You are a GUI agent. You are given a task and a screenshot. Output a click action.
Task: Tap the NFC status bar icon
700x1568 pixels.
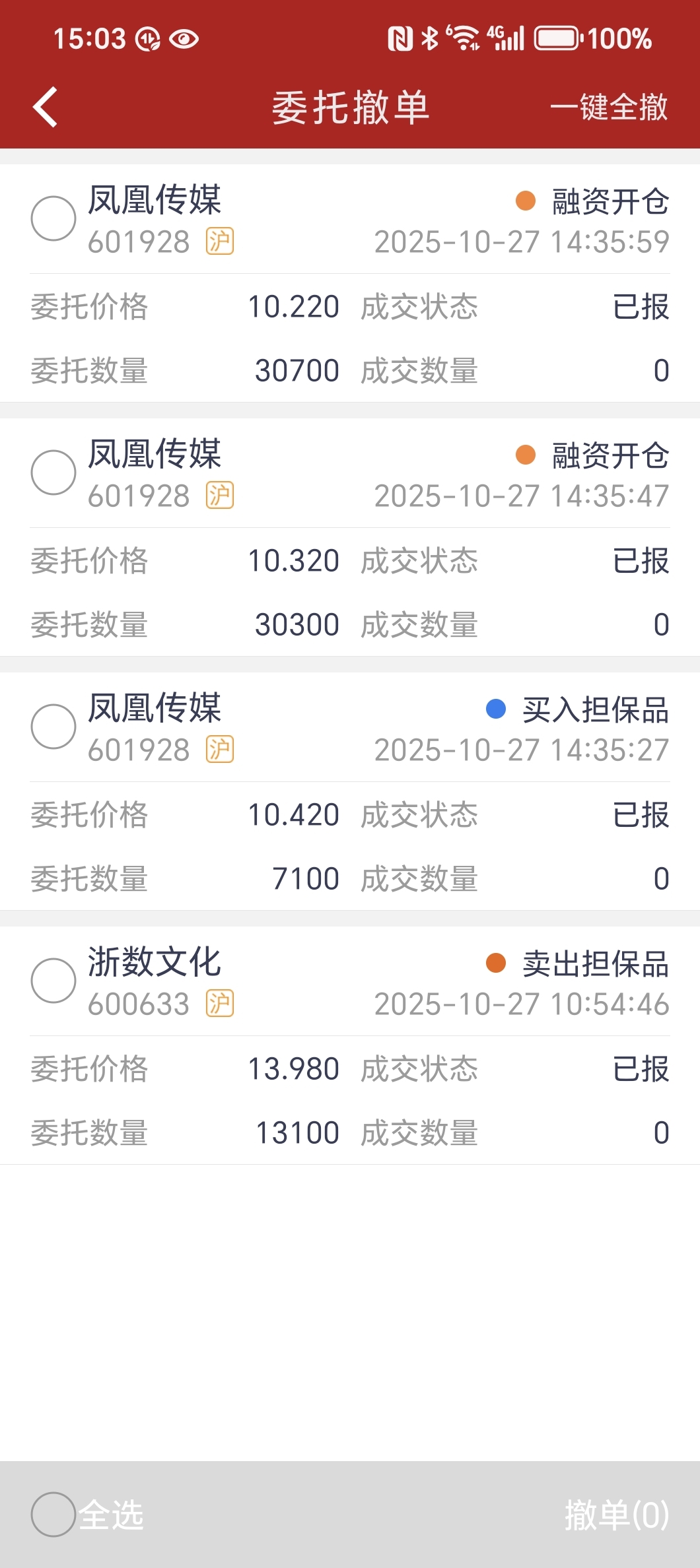pyautogui.click(x=400, y=39)
